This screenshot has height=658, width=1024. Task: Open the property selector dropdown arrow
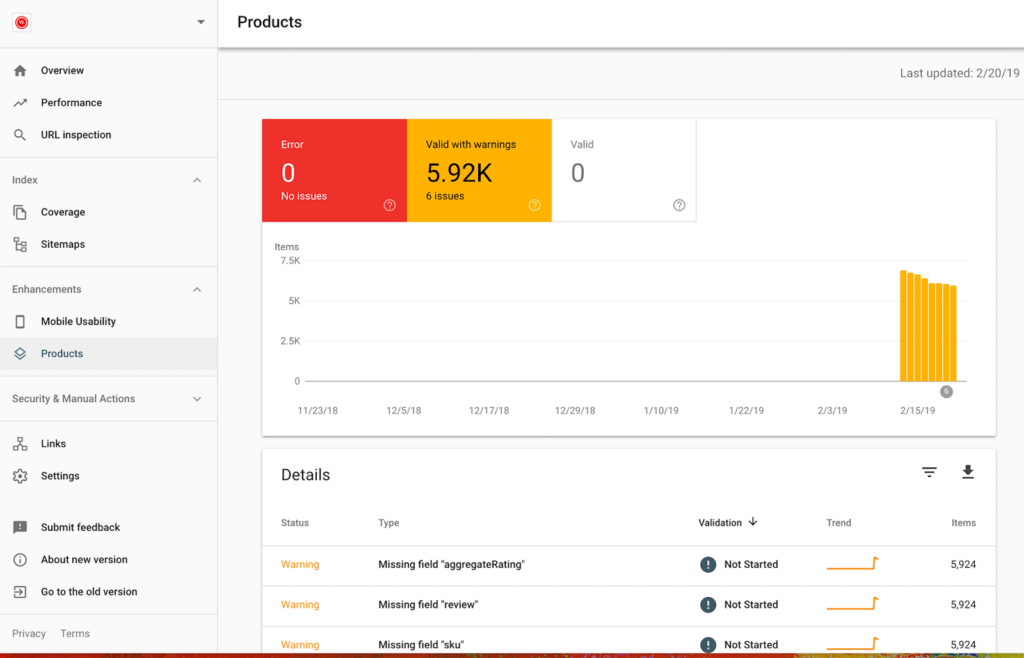pos(201,22)
